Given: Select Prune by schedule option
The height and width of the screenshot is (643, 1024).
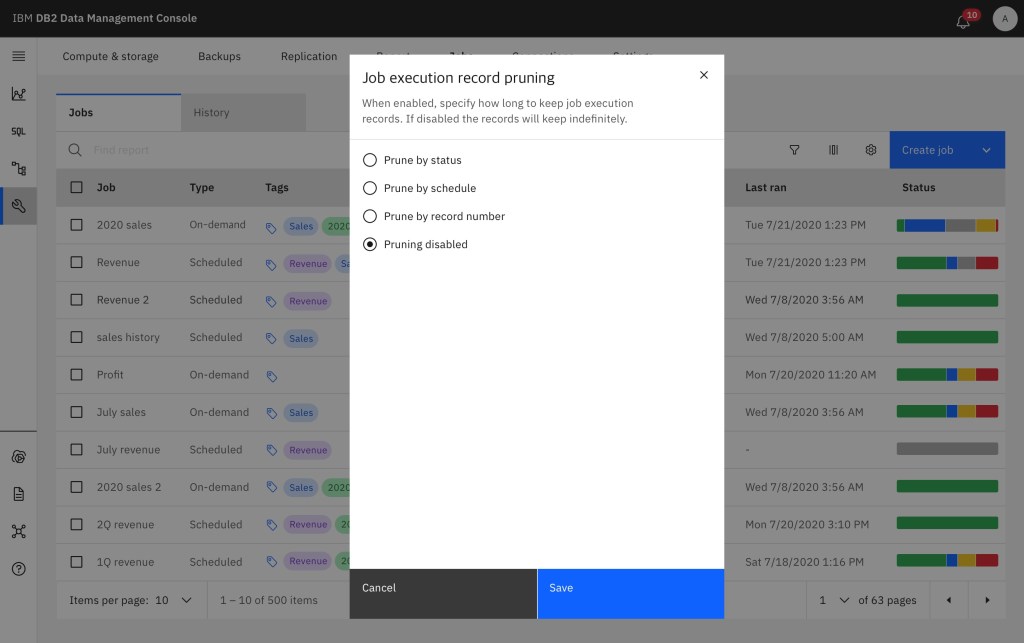Looking at the screenshot, I should pos(370,188).
